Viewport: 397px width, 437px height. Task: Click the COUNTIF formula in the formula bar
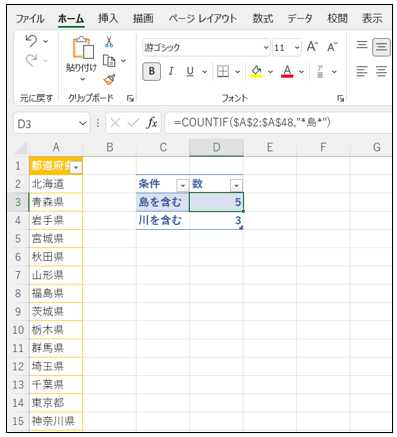[252, 123]
